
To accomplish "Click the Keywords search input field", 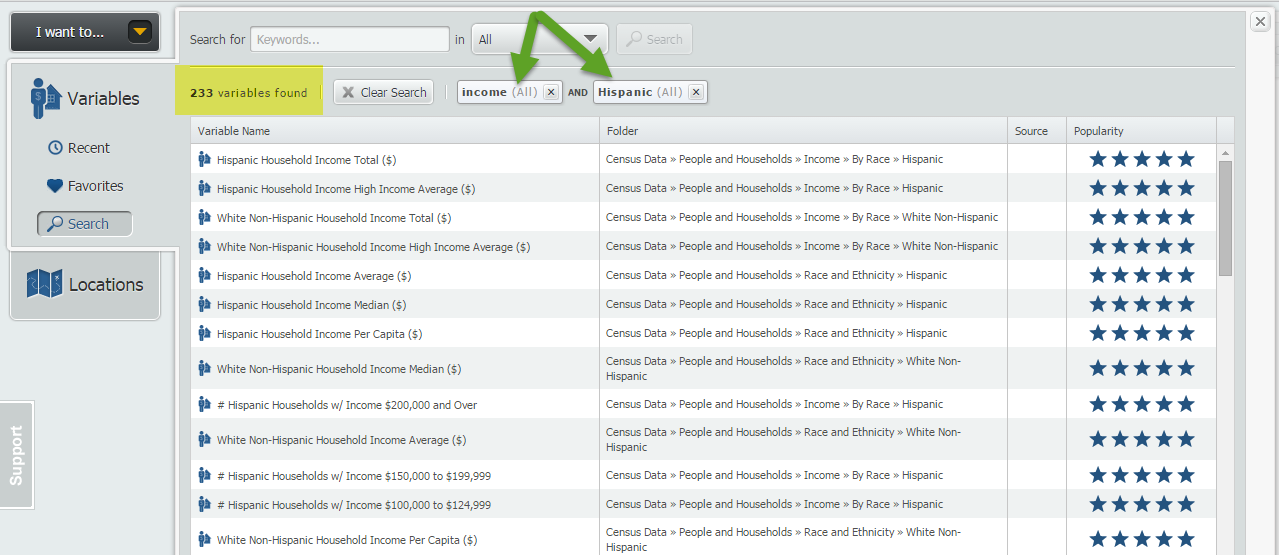I will [350, 40].
